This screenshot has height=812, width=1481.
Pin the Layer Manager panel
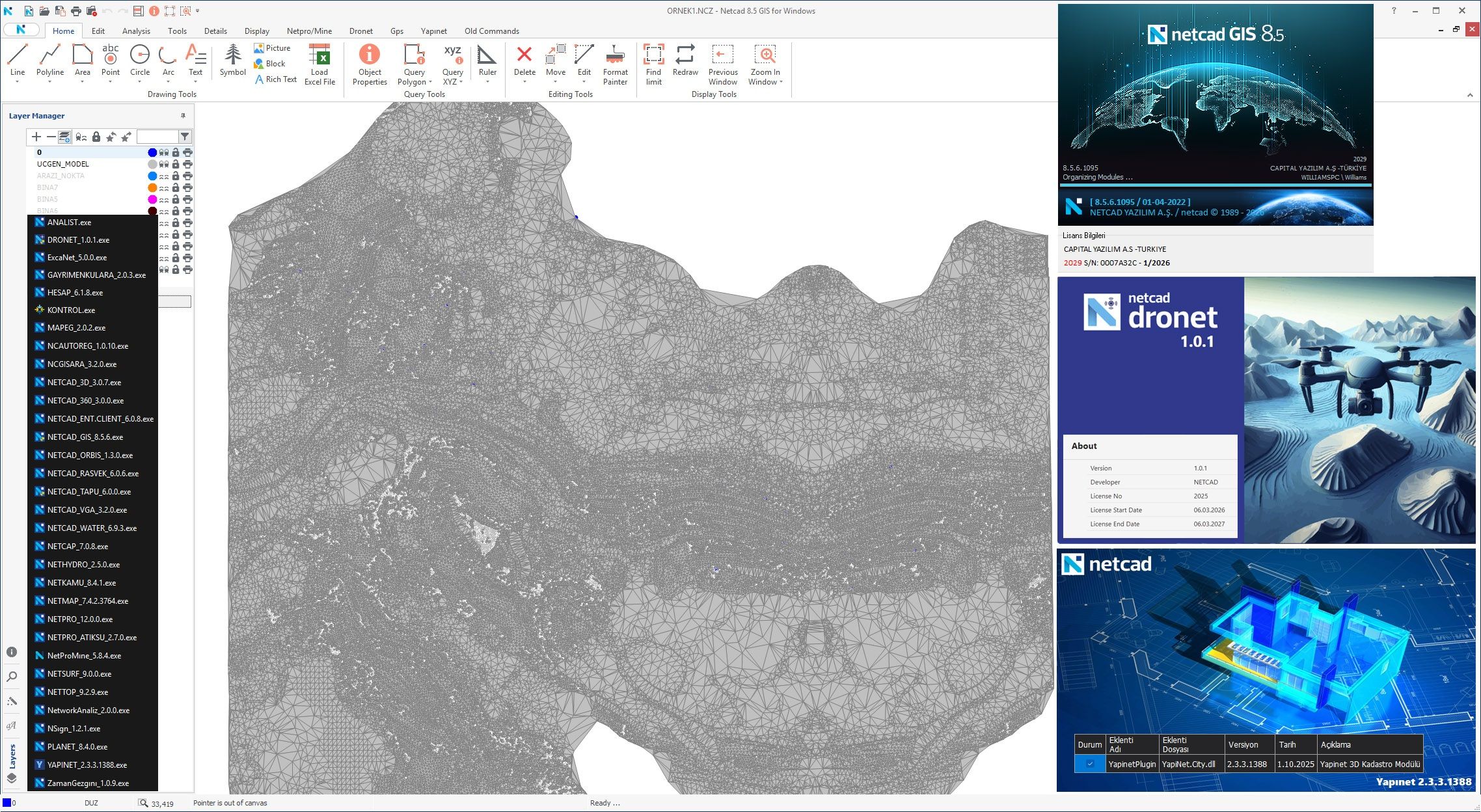(x=183, y=116)
